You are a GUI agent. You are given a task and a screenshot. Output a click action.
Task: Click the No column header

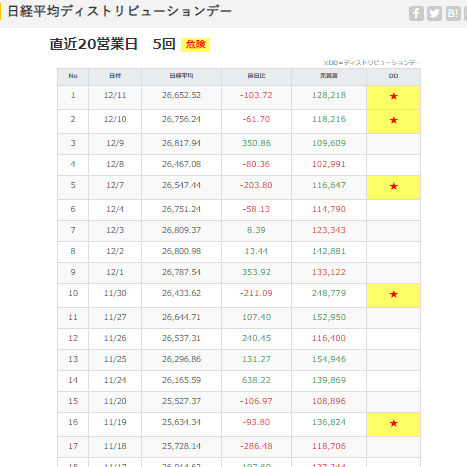(x=73, y=76)
